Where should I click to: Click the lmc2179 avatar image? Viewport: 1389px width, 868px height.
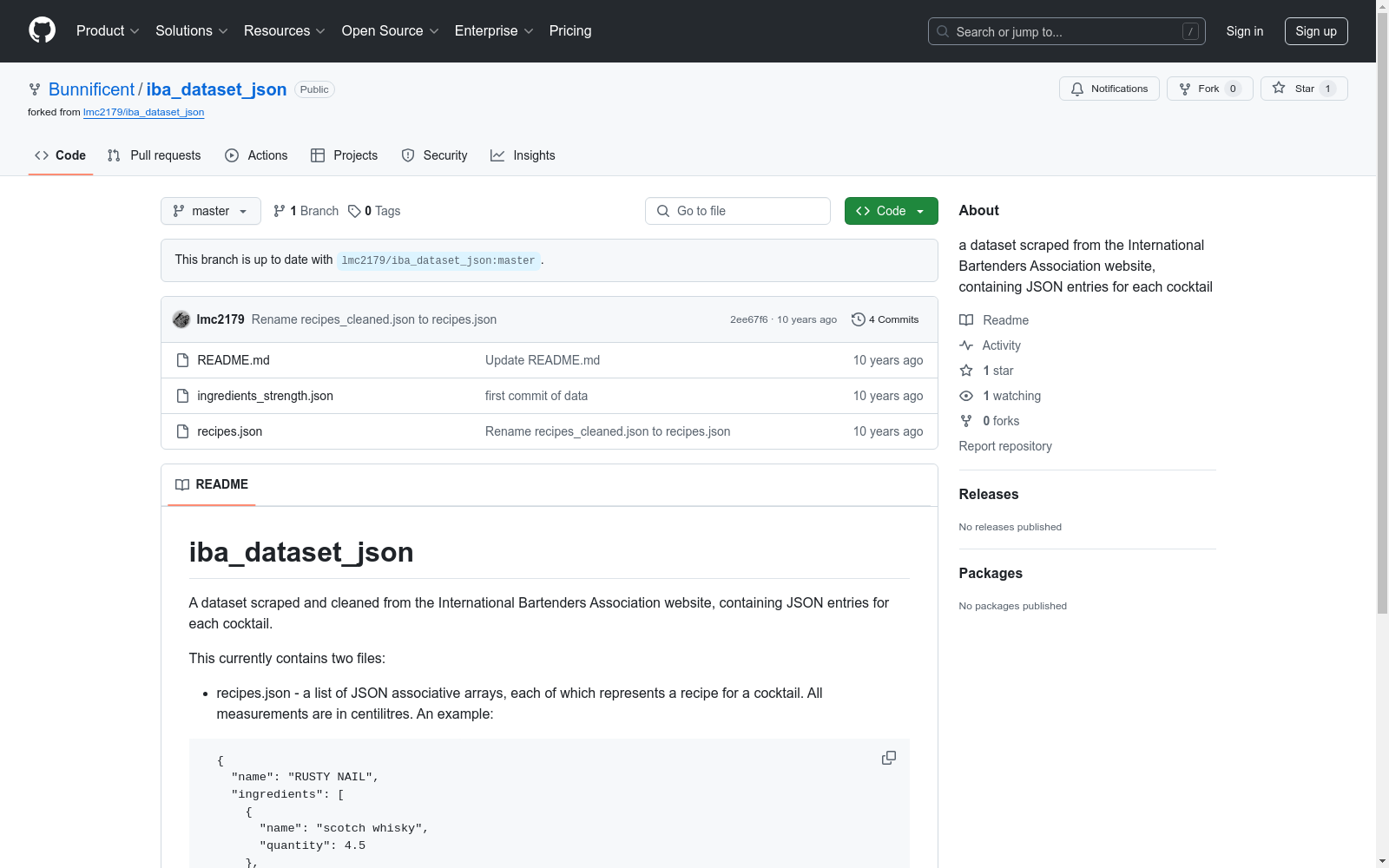pos(181,319)
